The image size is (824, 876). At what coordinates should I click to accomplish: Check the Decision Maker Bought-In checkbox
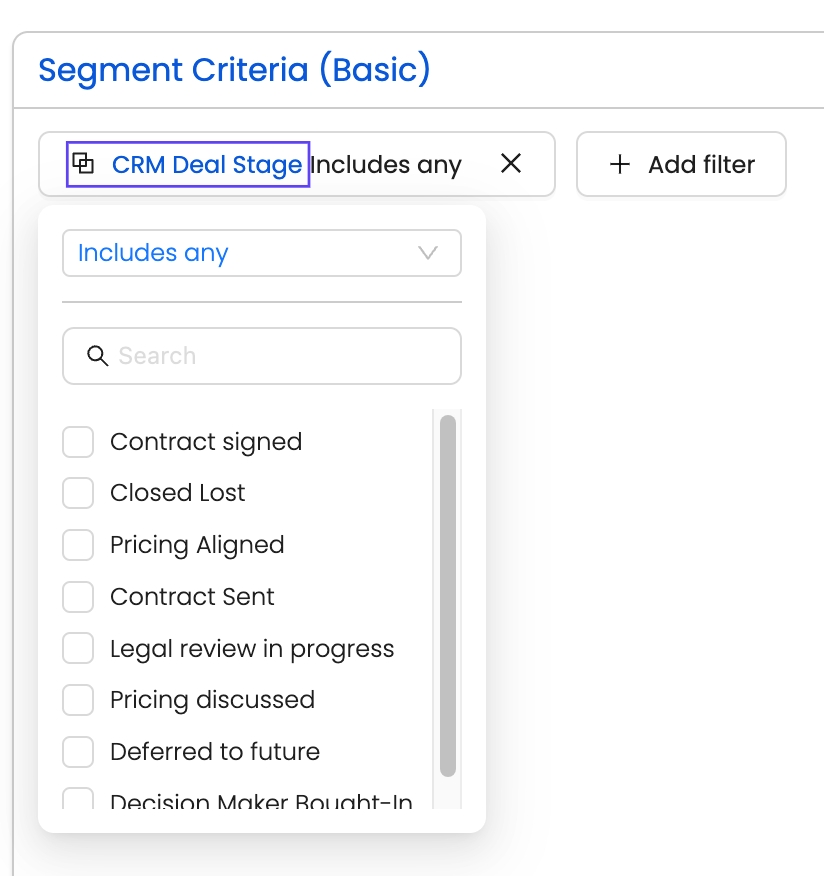point(78,799)
